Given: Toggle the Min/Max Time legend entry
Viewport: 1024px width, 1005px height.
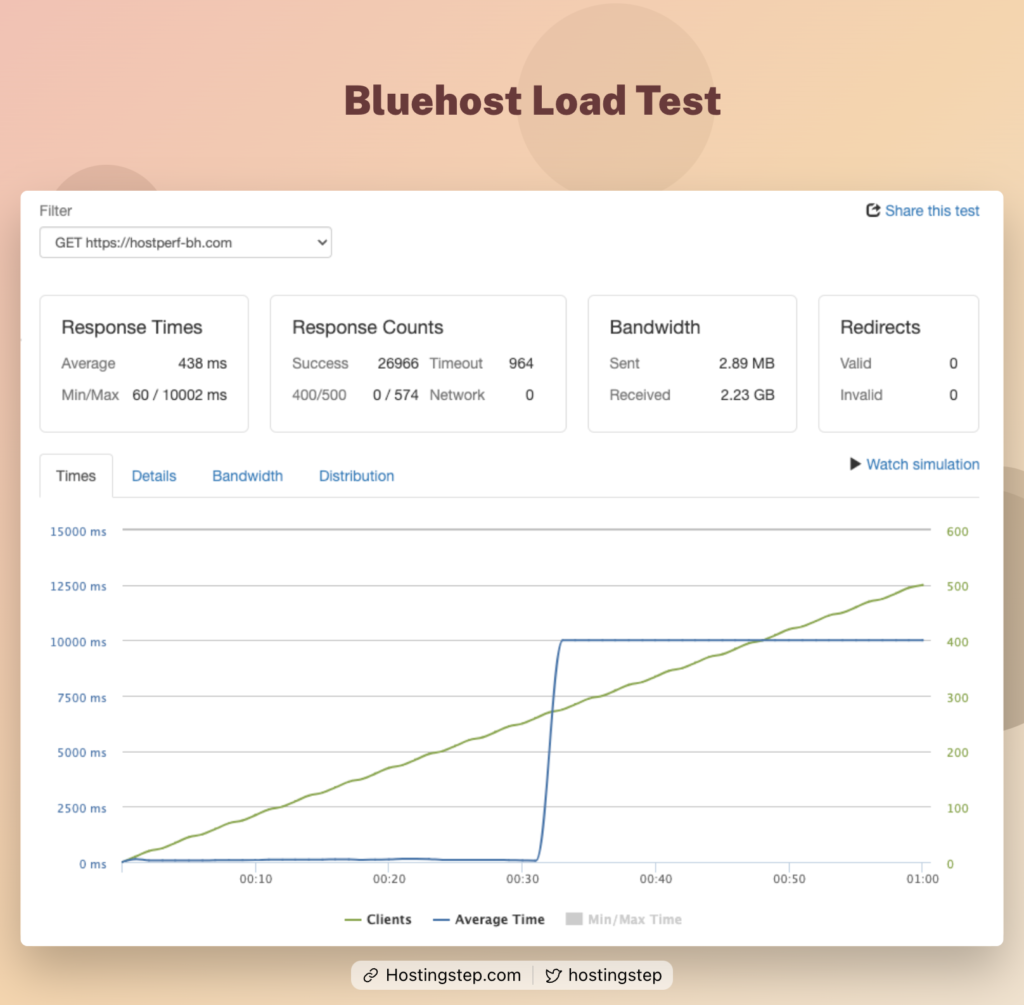Looking at the screenshot, I should point(624,919).
